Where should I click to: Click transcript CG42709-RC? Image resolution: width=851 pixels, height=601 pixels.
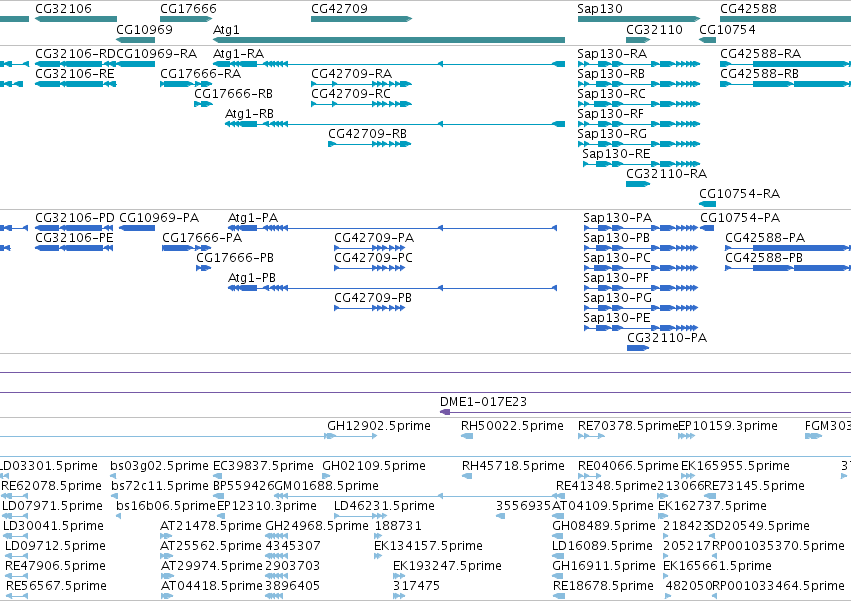(x=361, y=104)
